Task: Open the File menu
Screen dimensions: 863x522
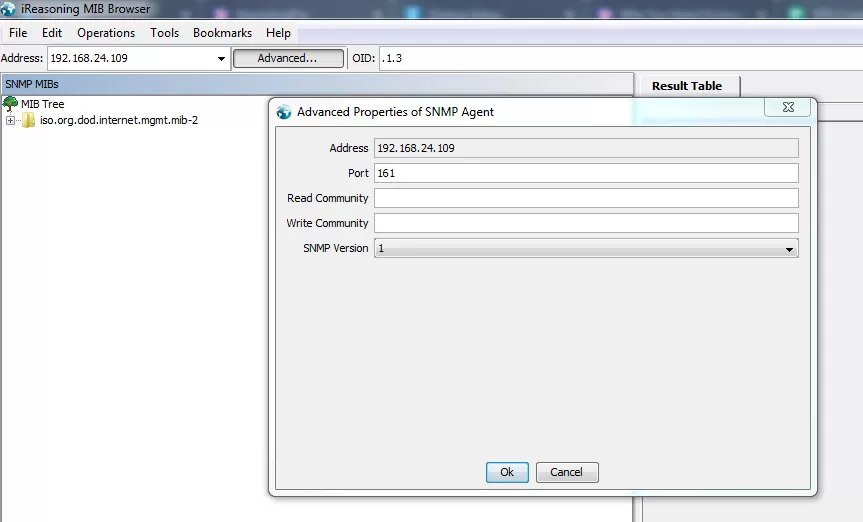Action: [x=18, y=33]
